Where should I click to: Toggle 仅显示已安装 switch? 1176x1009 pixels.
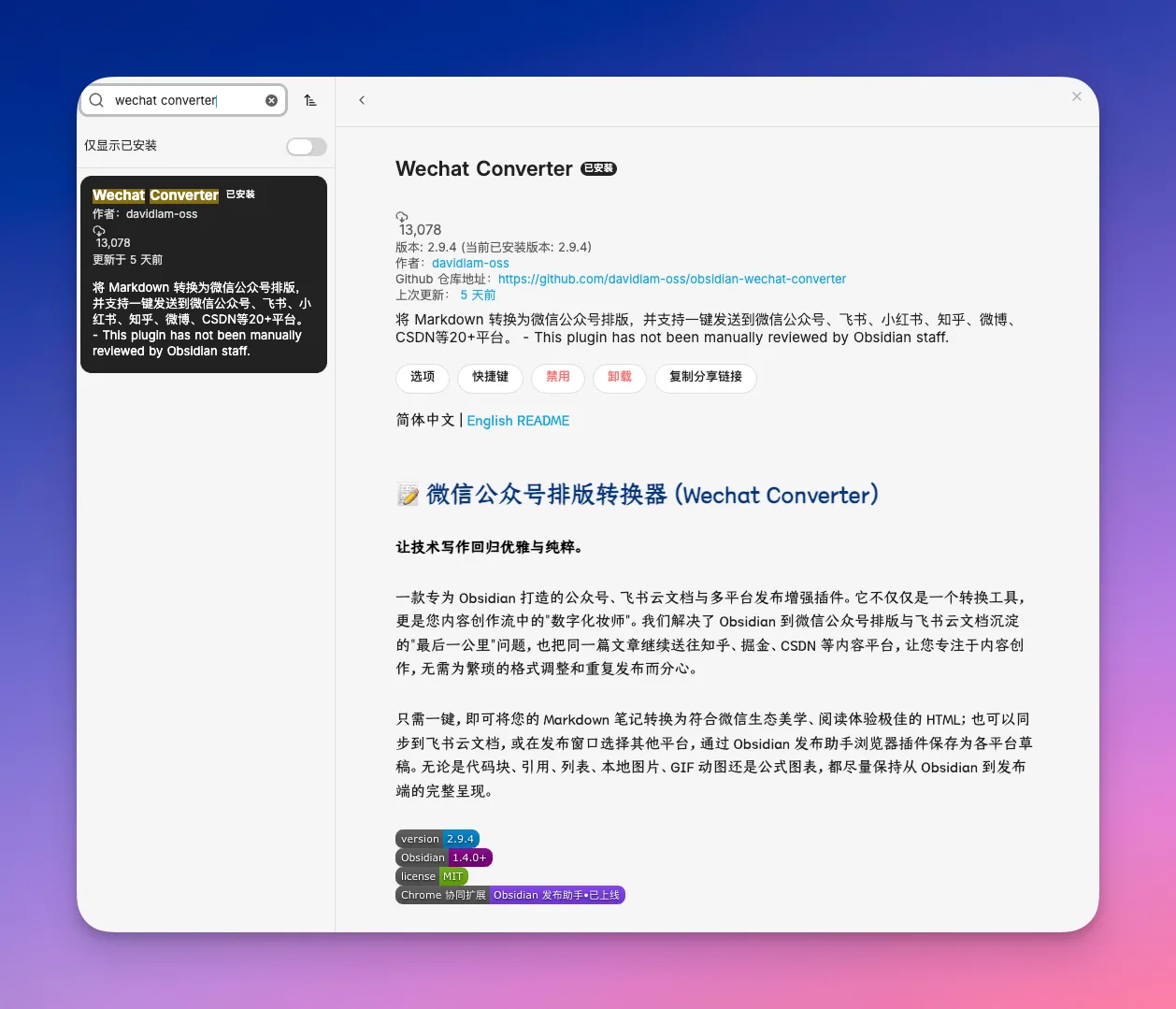(307, 146)
